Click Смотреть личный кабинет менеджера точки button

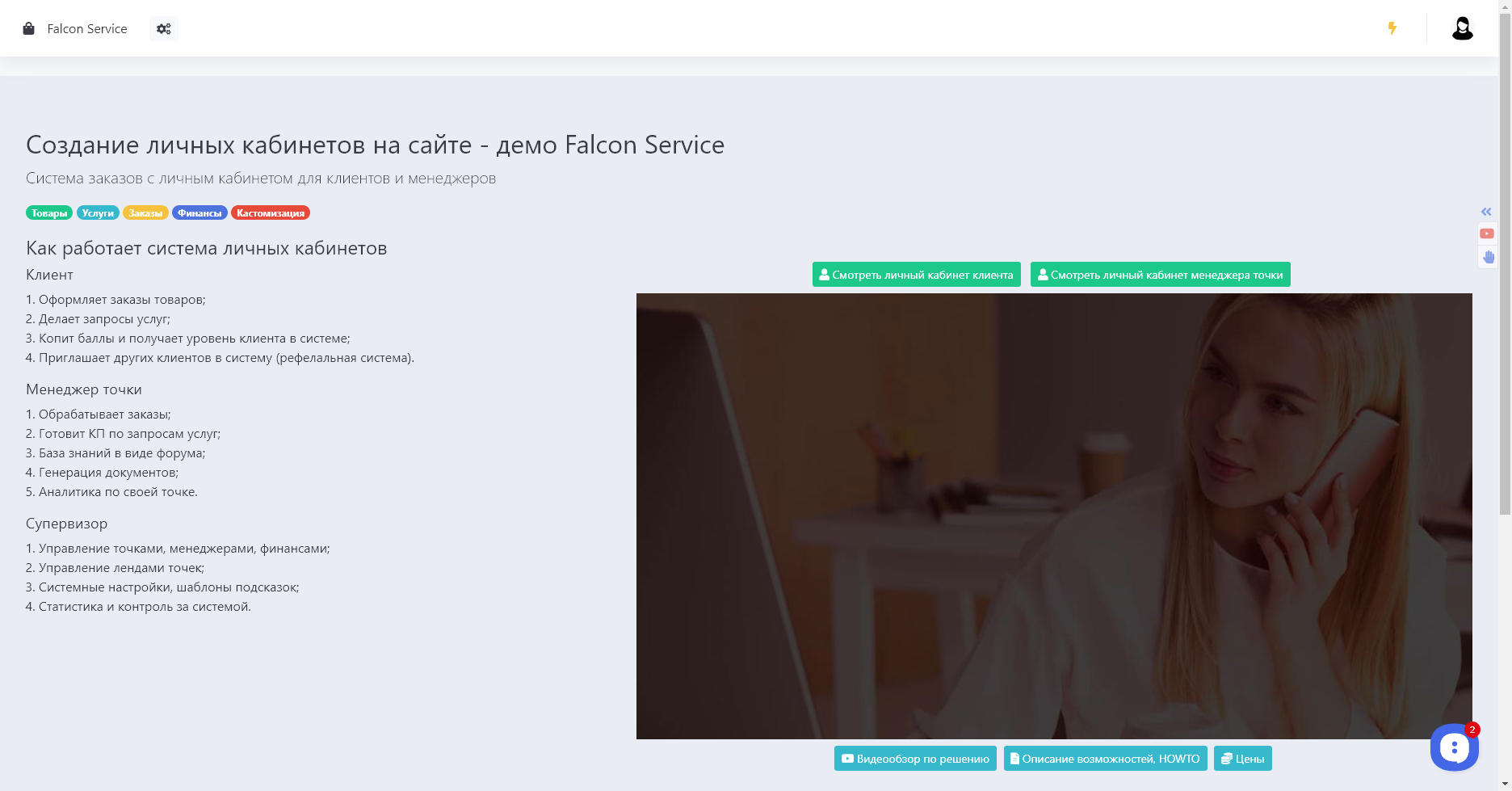(x=1160, y=275)
